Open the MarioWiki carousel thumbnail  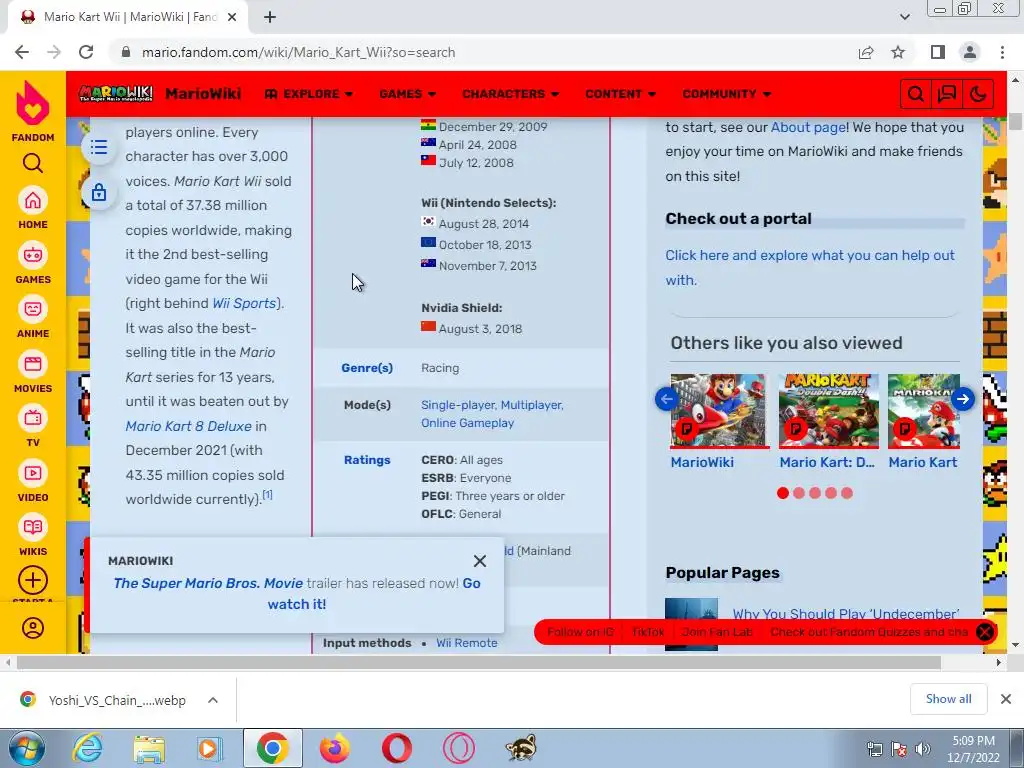pos(718,411)
